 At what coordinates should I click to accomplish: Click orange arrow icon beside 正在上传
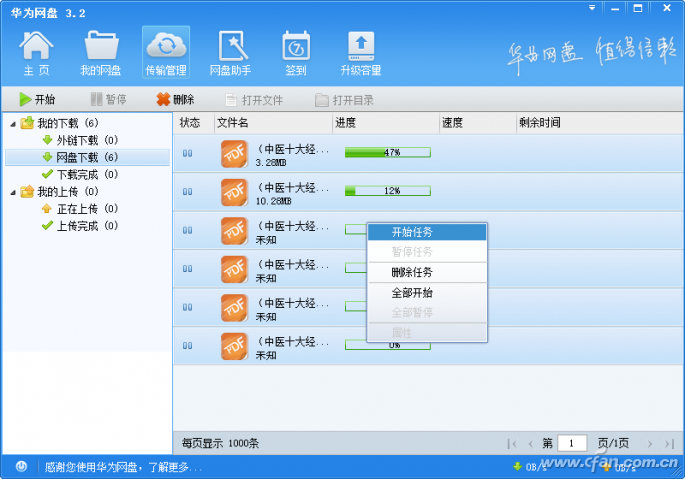tap(47, 208)
